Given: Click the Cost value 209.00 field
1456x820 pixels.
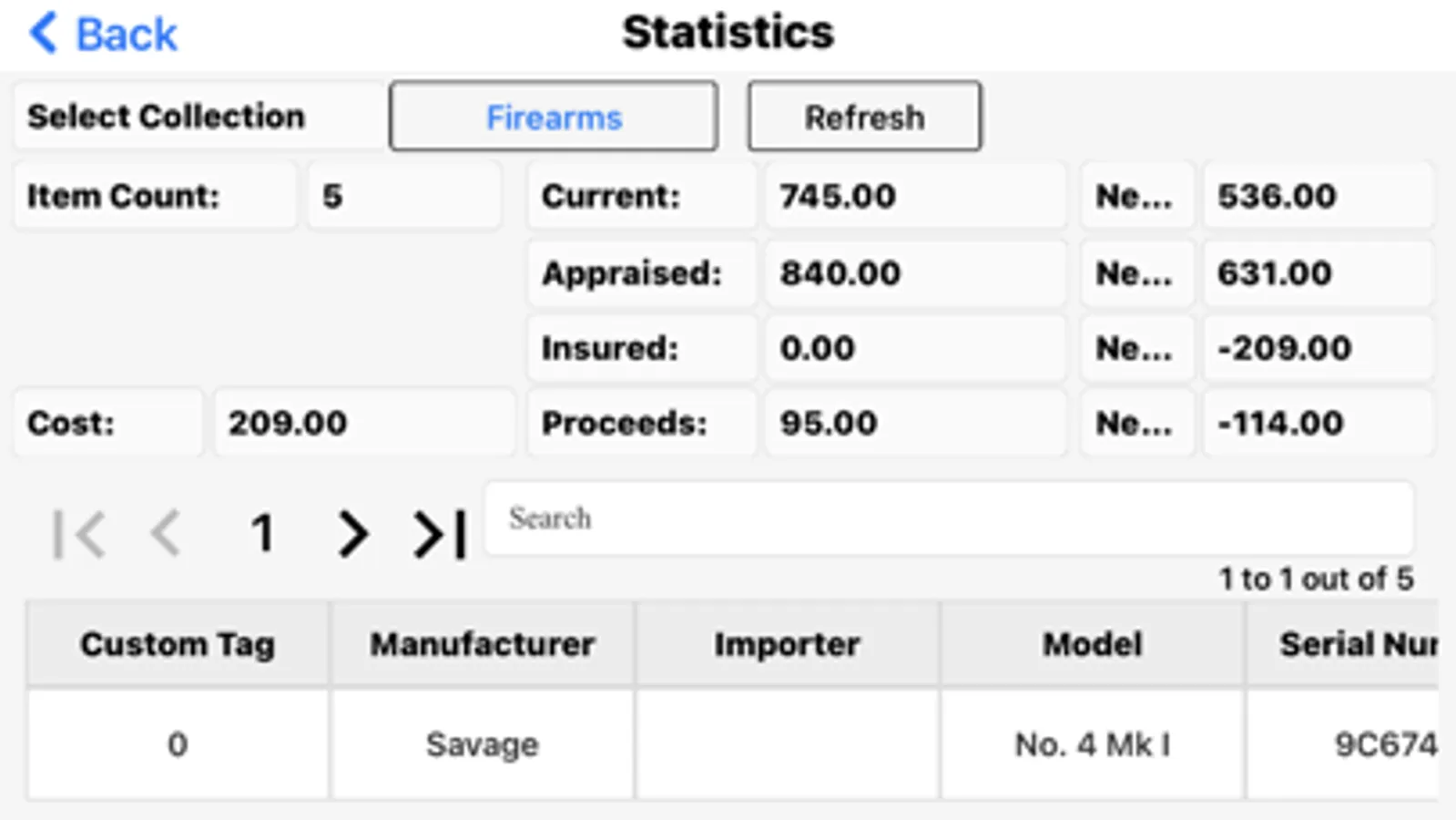Looking at the screenshot, I should click(x=364, y=423).
